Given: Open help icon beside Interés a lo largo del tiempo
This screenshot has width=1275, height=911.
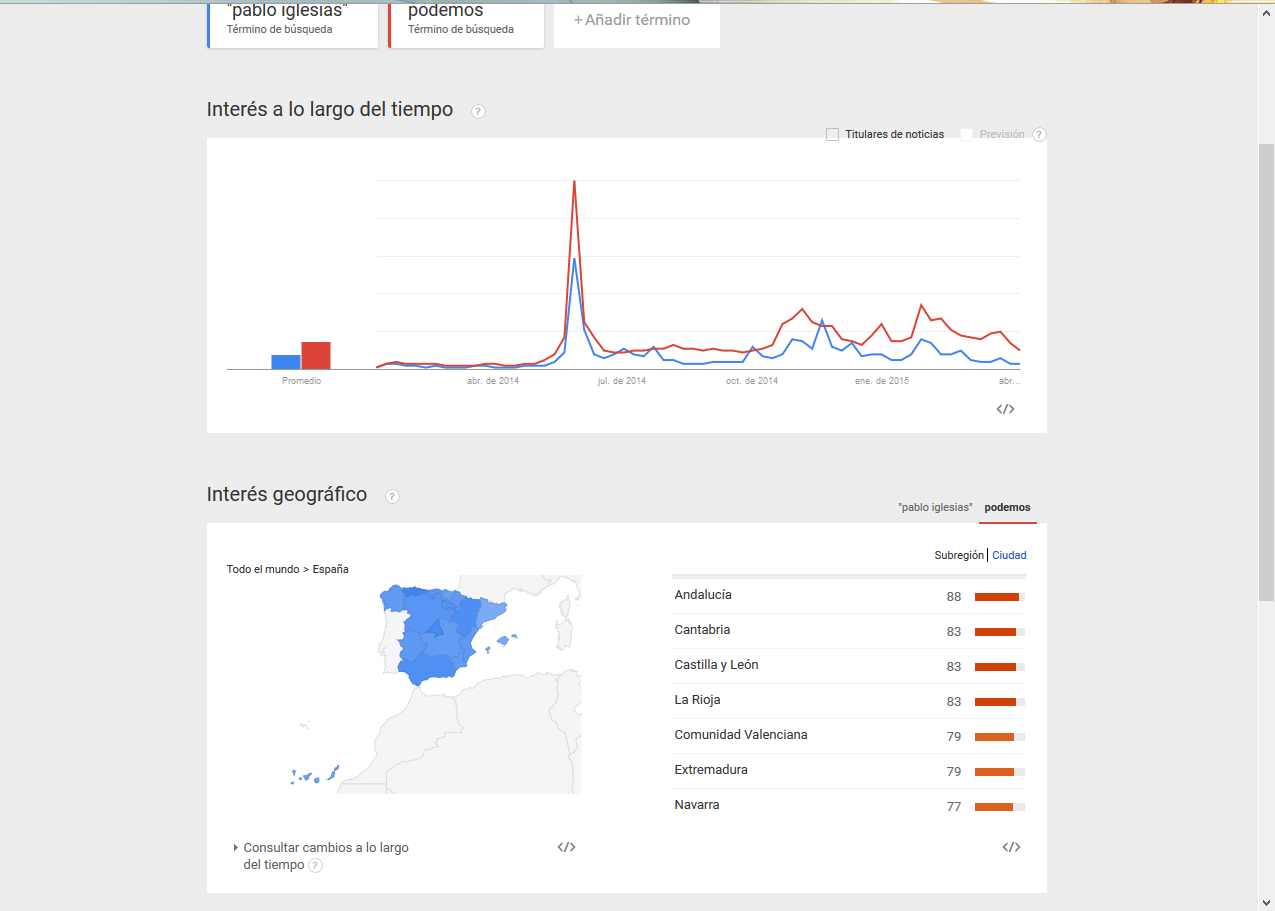Looking at the screenshot, I should pos(478,111).
